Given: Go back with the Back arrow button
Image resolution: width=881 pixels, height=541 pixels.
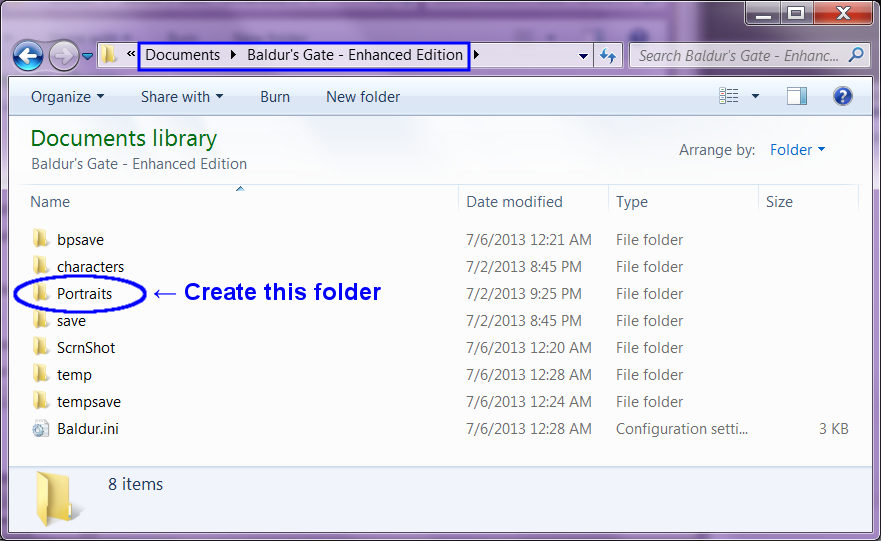Looking at the screenshot, I should 28,56.
